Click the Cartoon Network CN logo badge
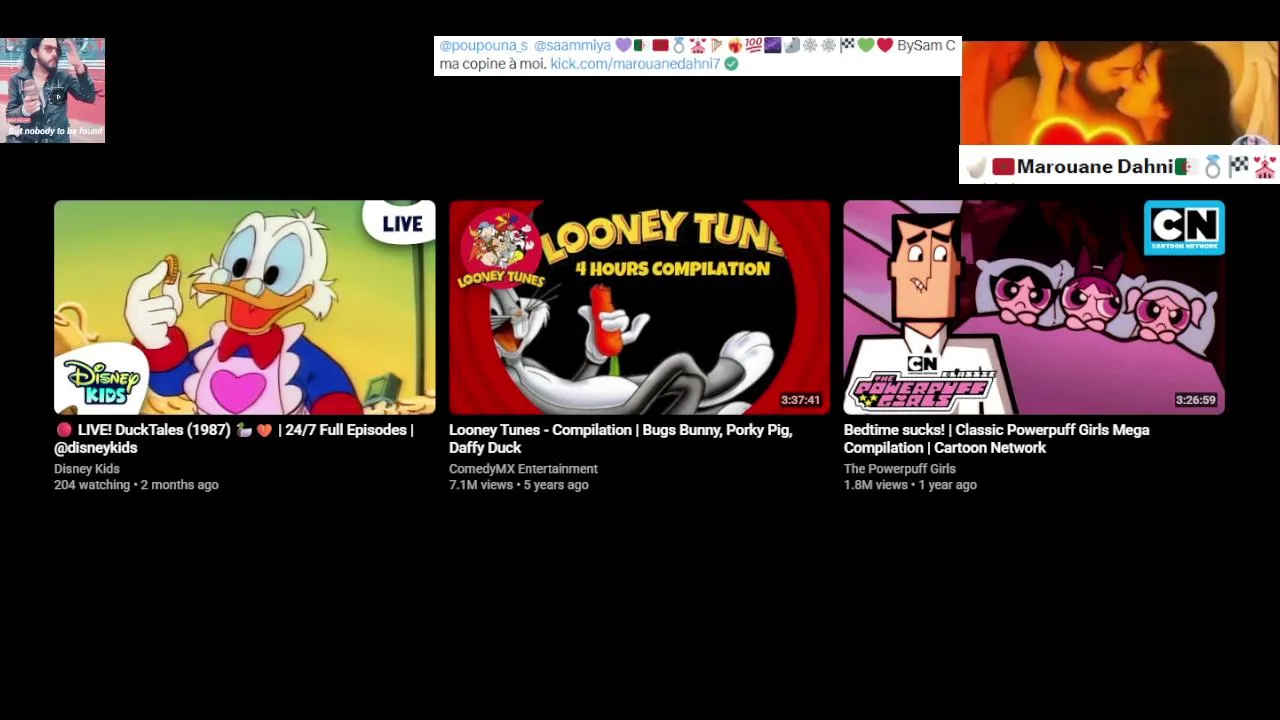Viewport: 1280px width, 720px height. point(1184,228)
